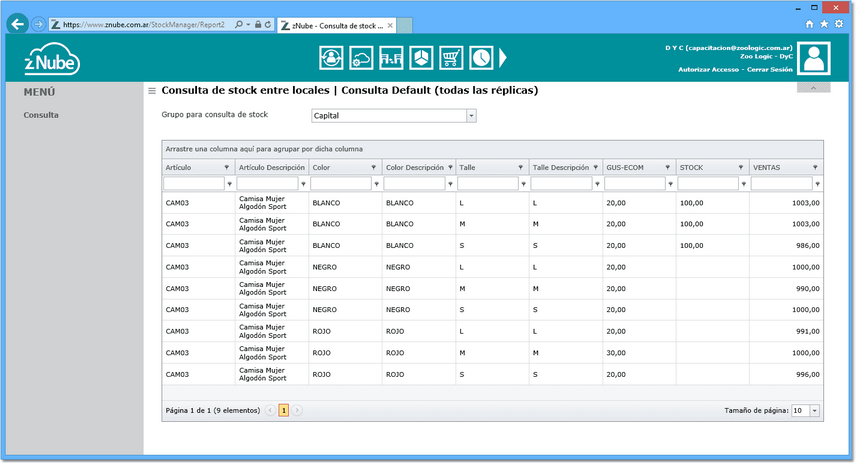Screen dimensions: 856x464
Task: Click the search magnifier in address bar
Action: (239, 25)
